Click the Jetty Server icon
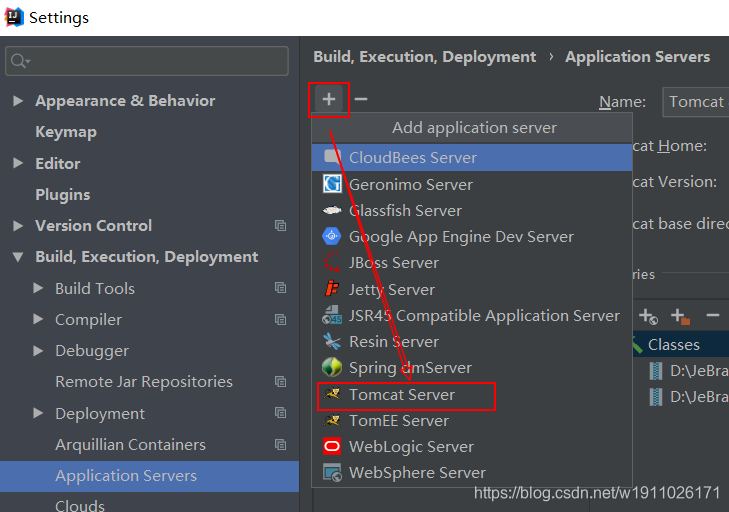 (332, 289)
